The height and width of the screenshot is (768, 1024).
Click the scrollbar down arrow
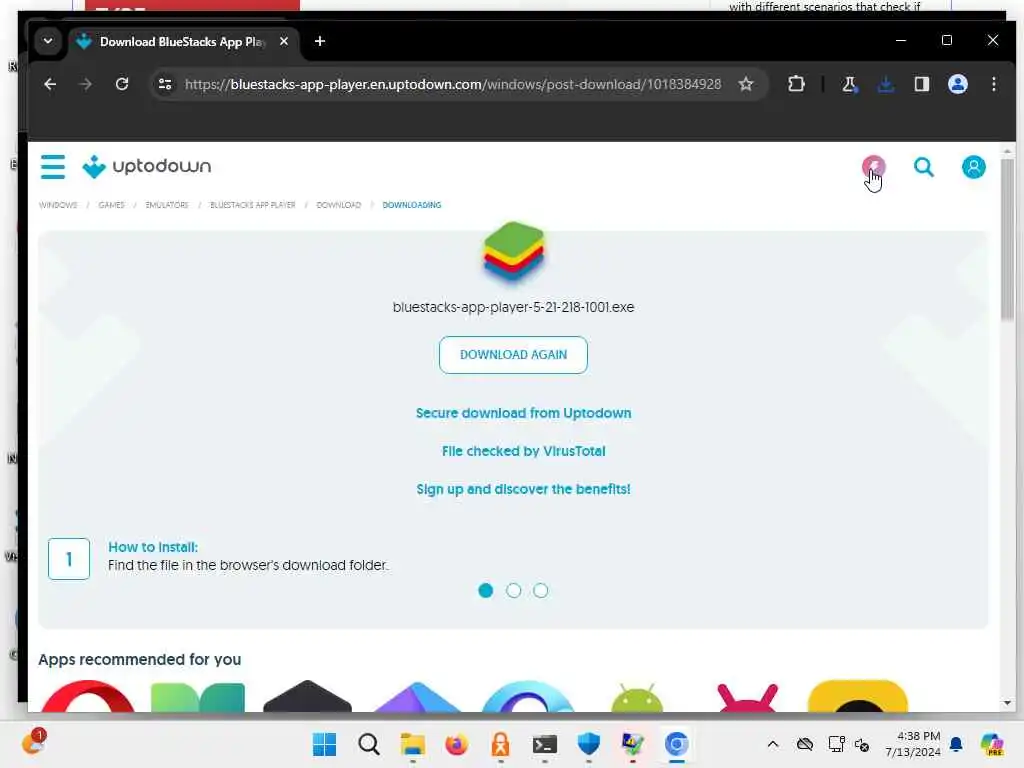[1007, 703]
